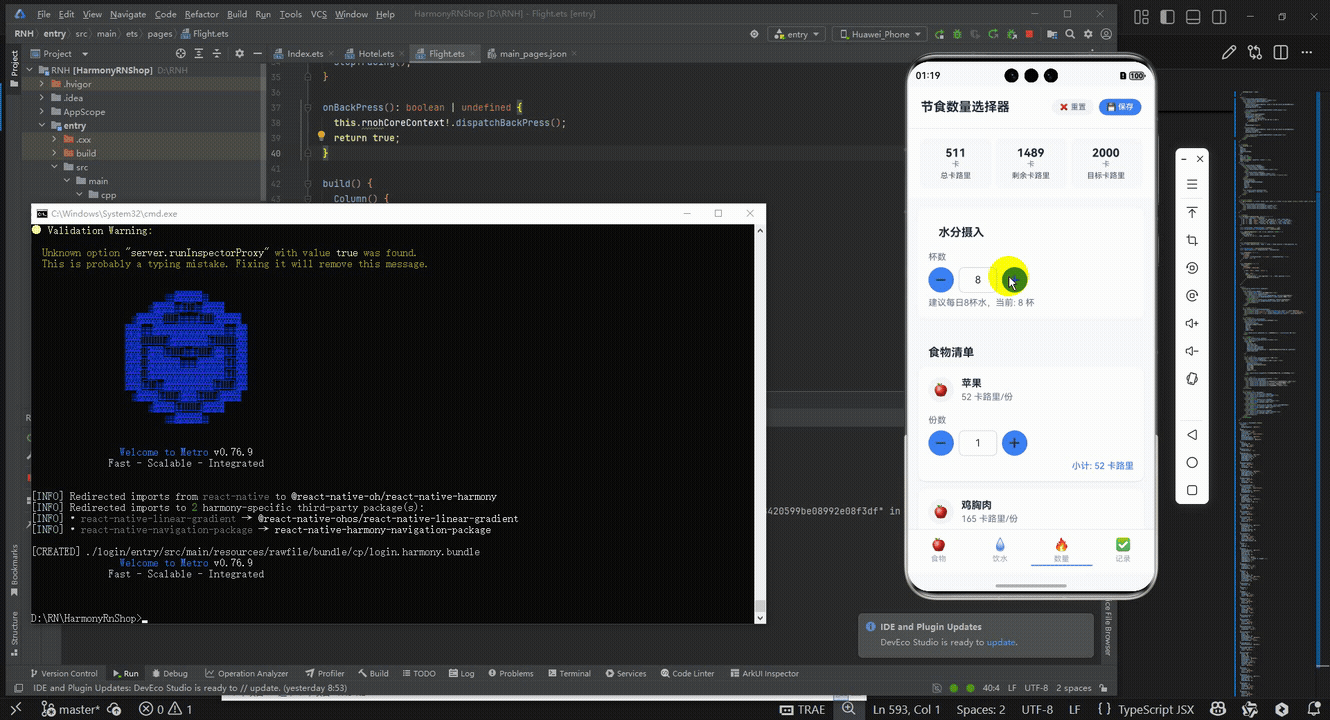Click the emulator screenshot crop icon
Image resolution: width=1330 pixels, height=720 pixels.
[x=1192, y=241]
